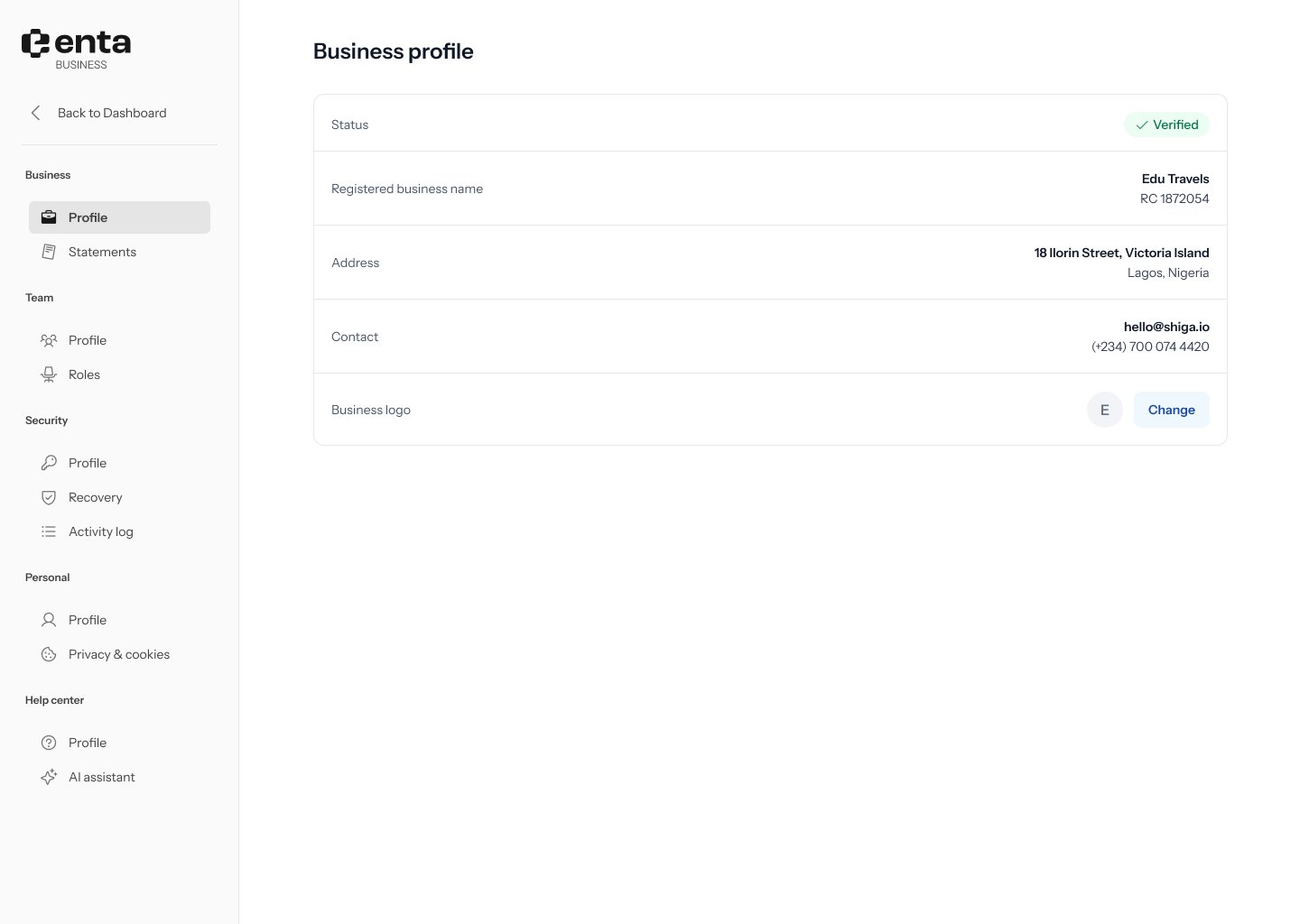Image resolution: width=1300 pixels, height=924 pixels.
Task: Click the Roles chair icon
Action: [x=49, y=374]
